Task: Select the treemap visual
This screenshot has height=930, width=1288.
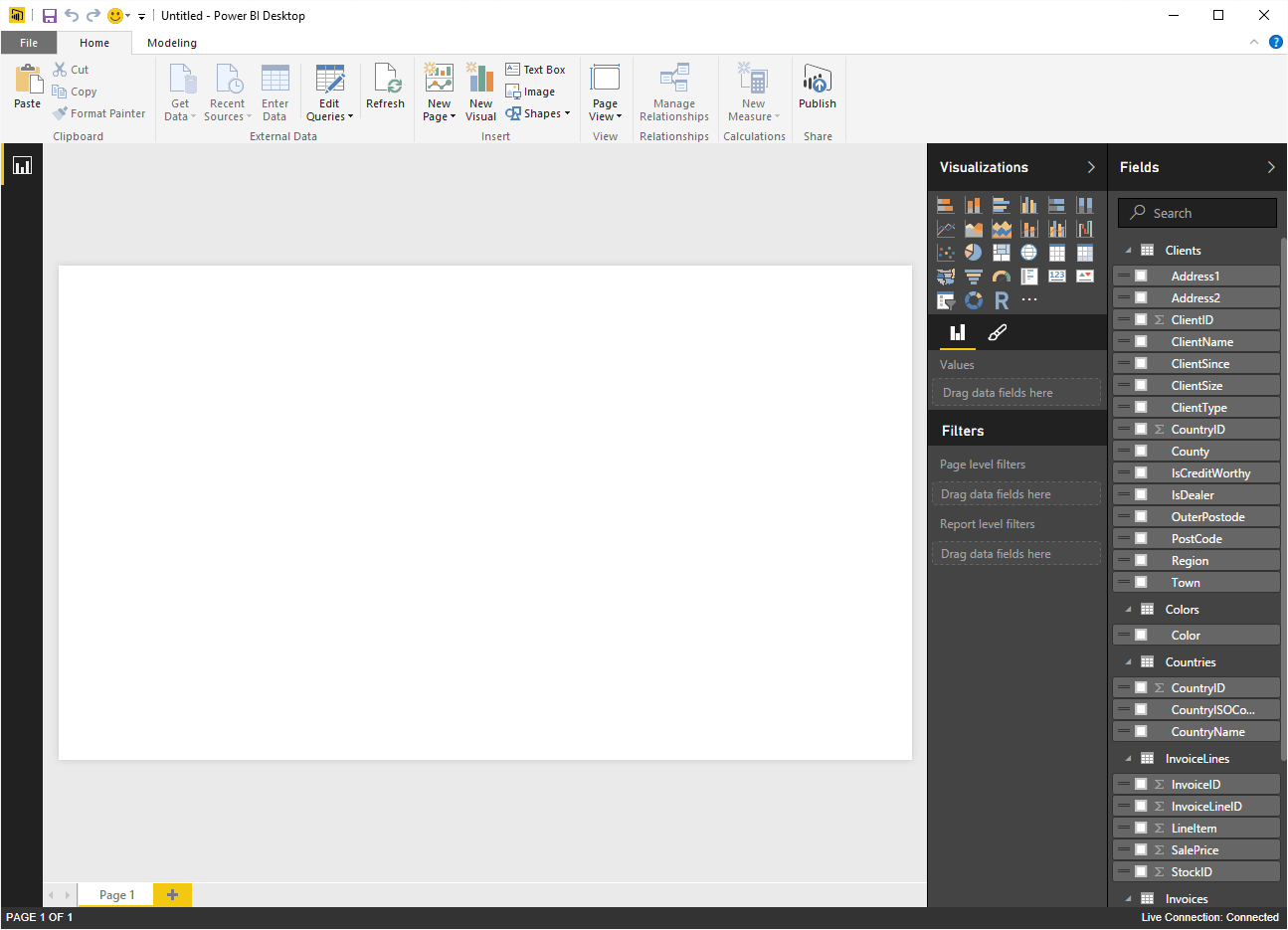Action: 1002,253
